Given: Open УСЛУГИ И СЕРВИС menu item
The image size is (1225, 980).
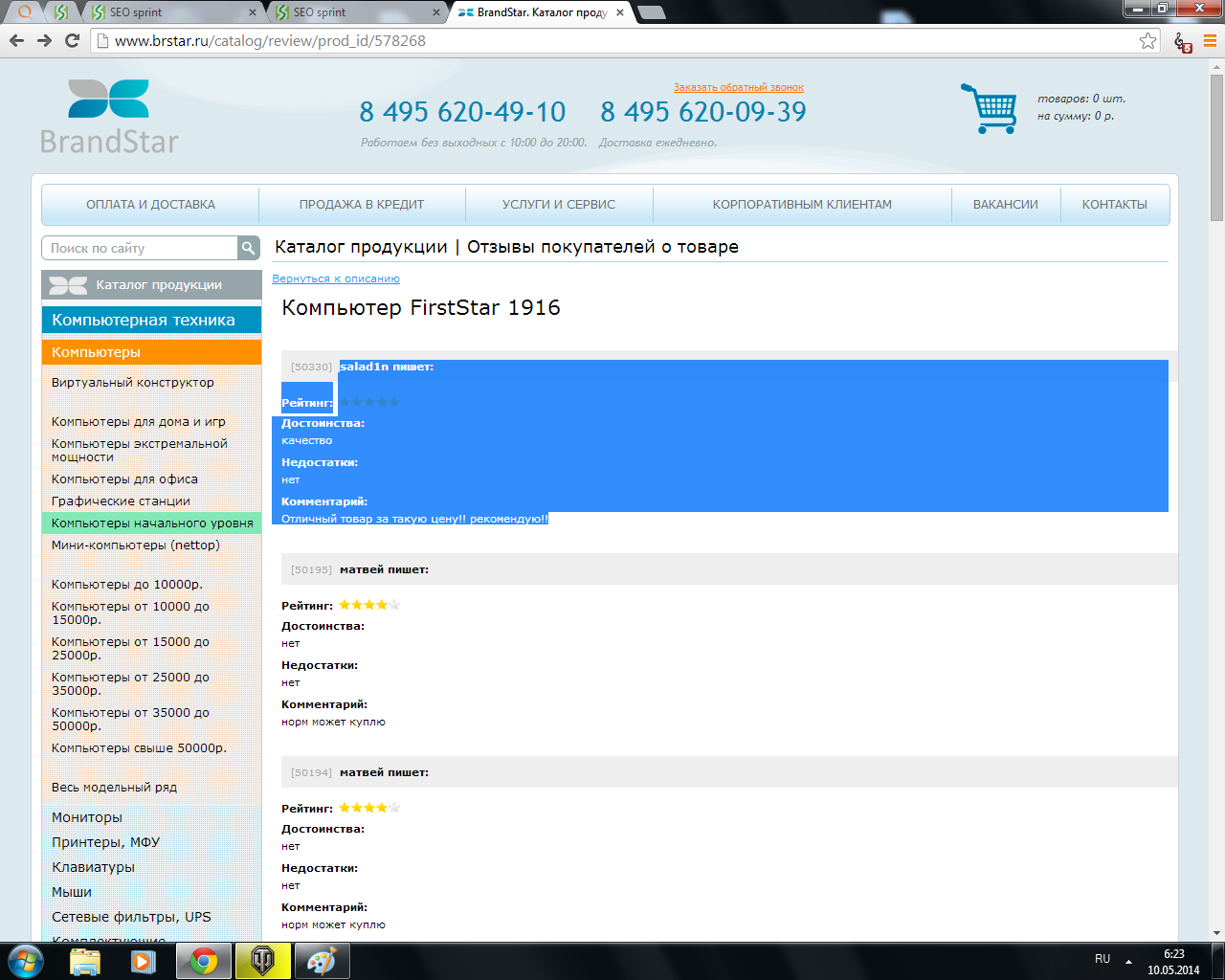Looking at the screenshot, I should tap(559, 205).
